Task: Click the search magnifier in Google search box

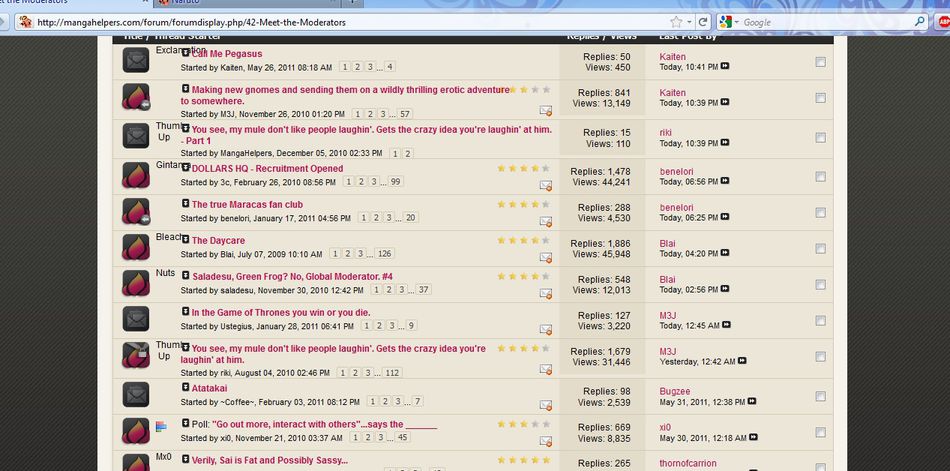Action: [920, 22]
